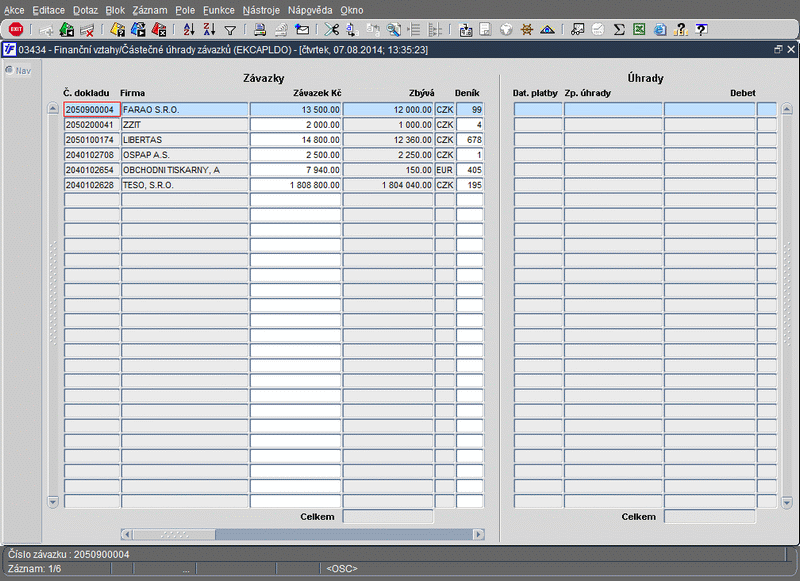Click the EUR currency cell
Viewport: 800px width, 581px height.
click(x=444, y=170)
